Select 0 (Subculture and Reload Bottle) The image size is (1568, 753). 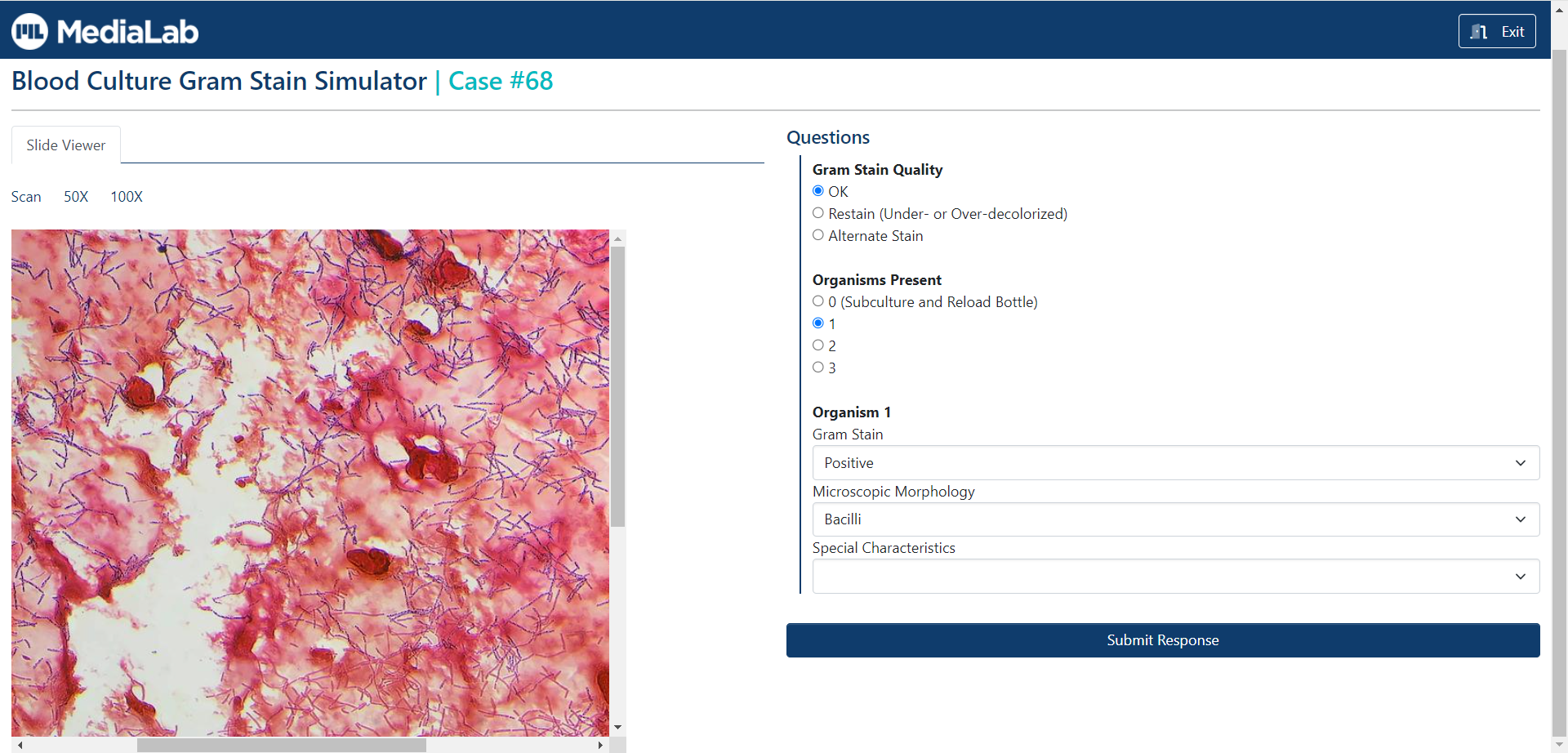tap(818, 301)
